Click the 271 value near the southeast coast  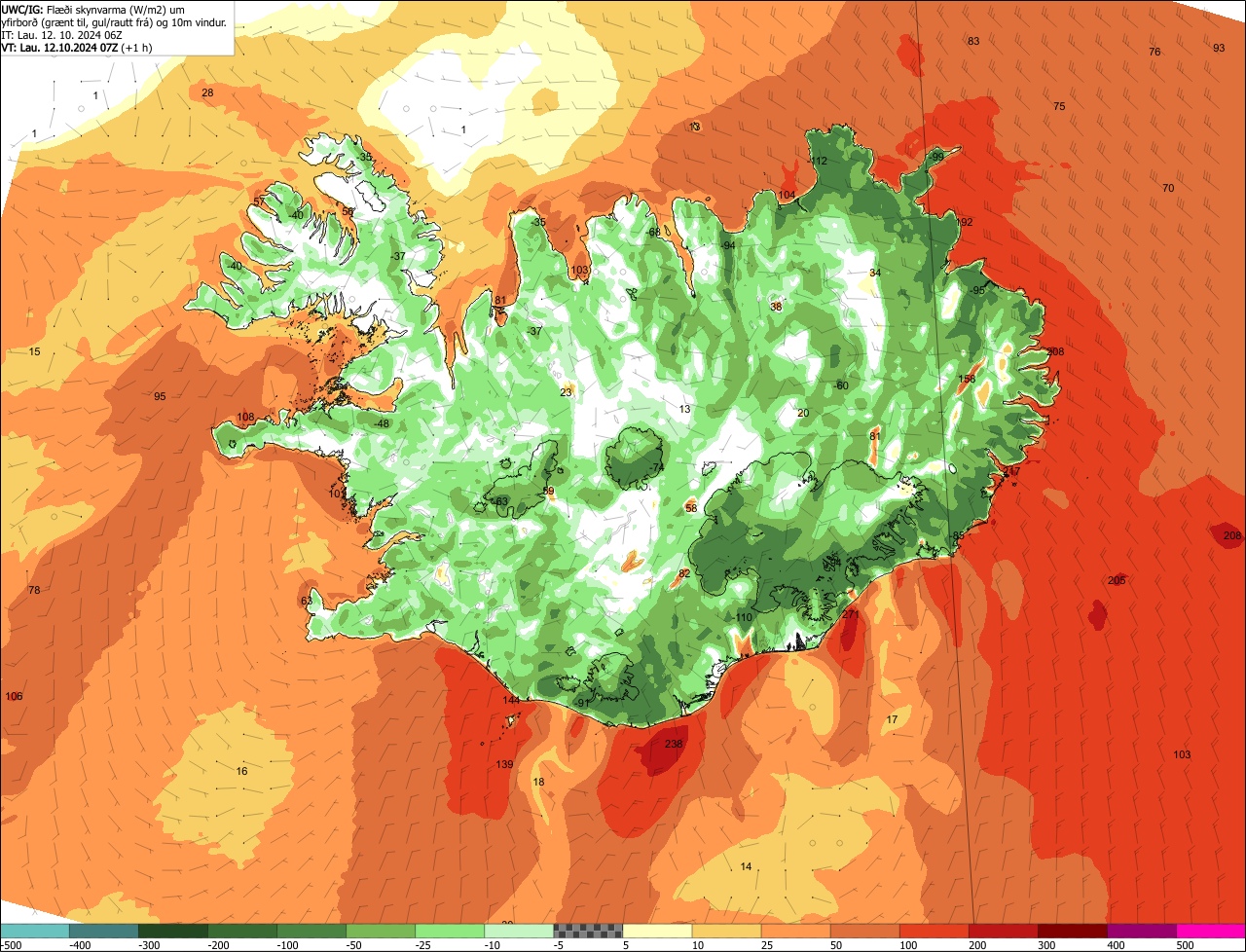(851, 614)
